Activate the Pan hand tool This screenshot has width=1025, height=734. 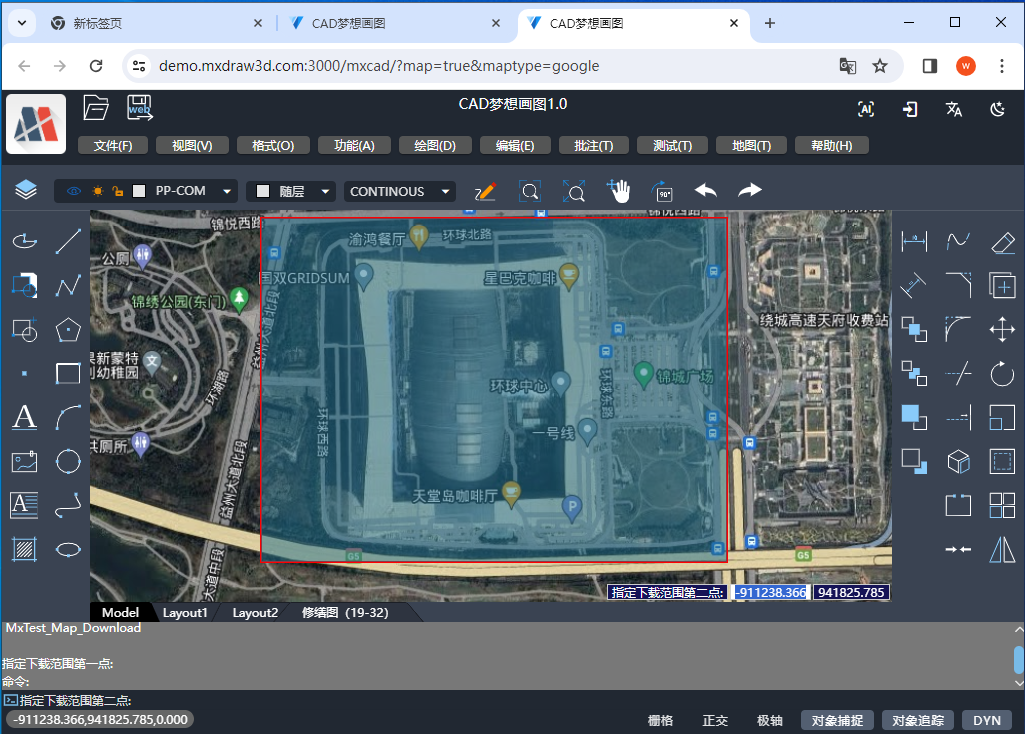pyautogui.click(x=618, y=191)
